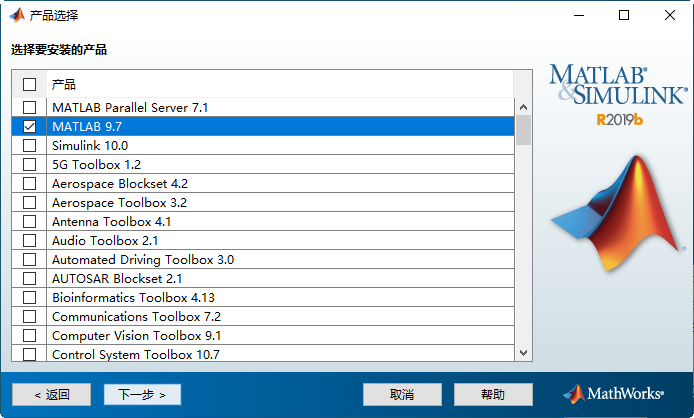Screen dimensions: 694x418
Task: Click the MATLAB icon in the title bar
Action: 17,15
